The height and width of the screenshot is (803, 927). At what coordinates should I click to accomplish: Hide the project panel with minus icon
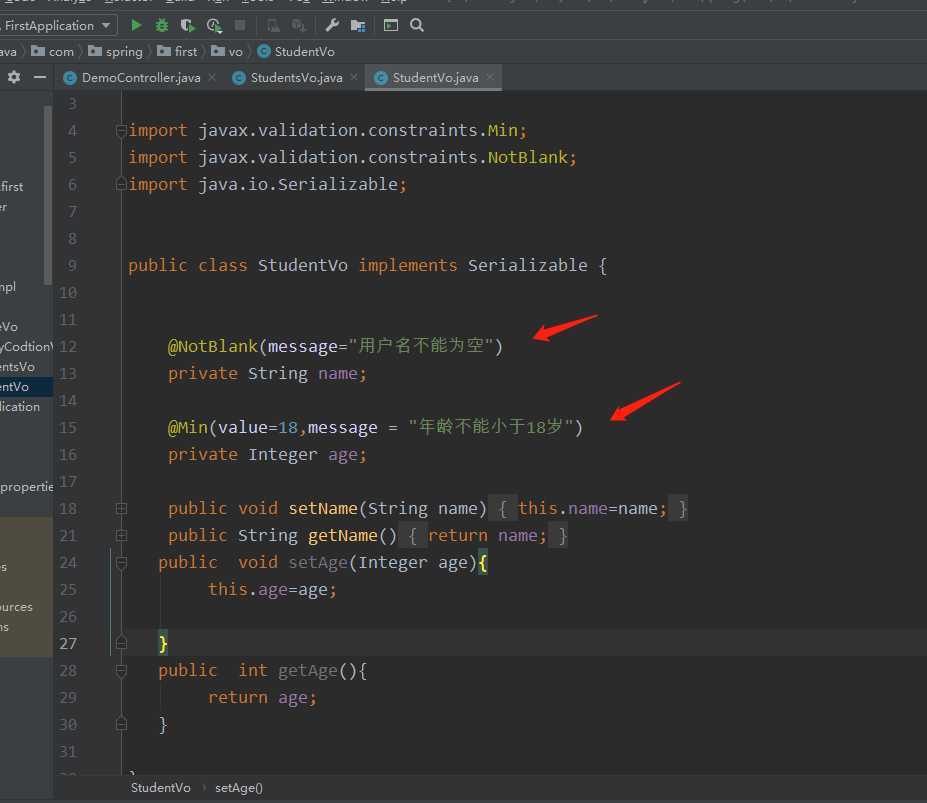point(40,77)
